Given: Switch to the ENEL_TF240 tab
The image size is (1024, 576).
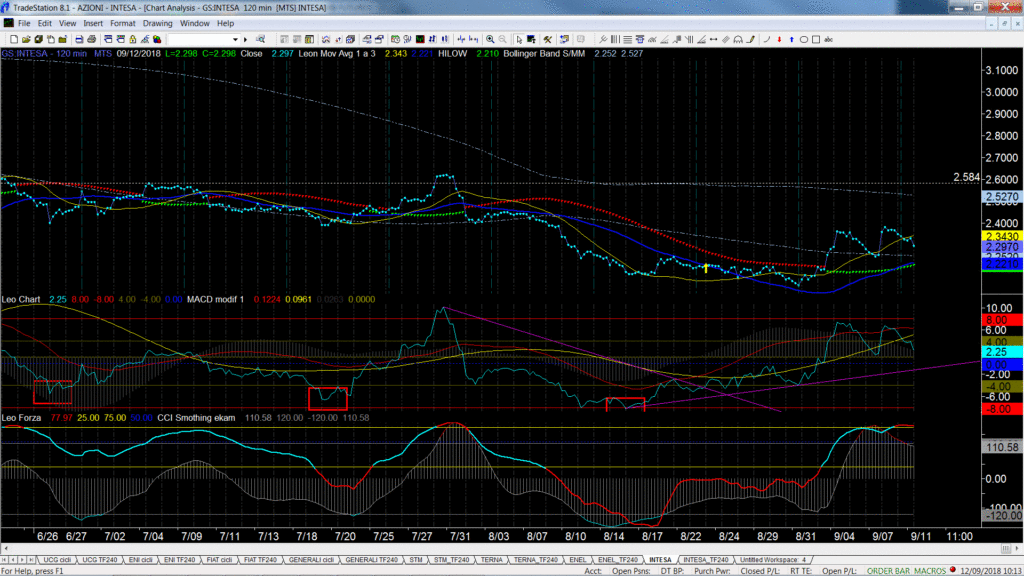Looking at the screenshot, I should point(618,560).
